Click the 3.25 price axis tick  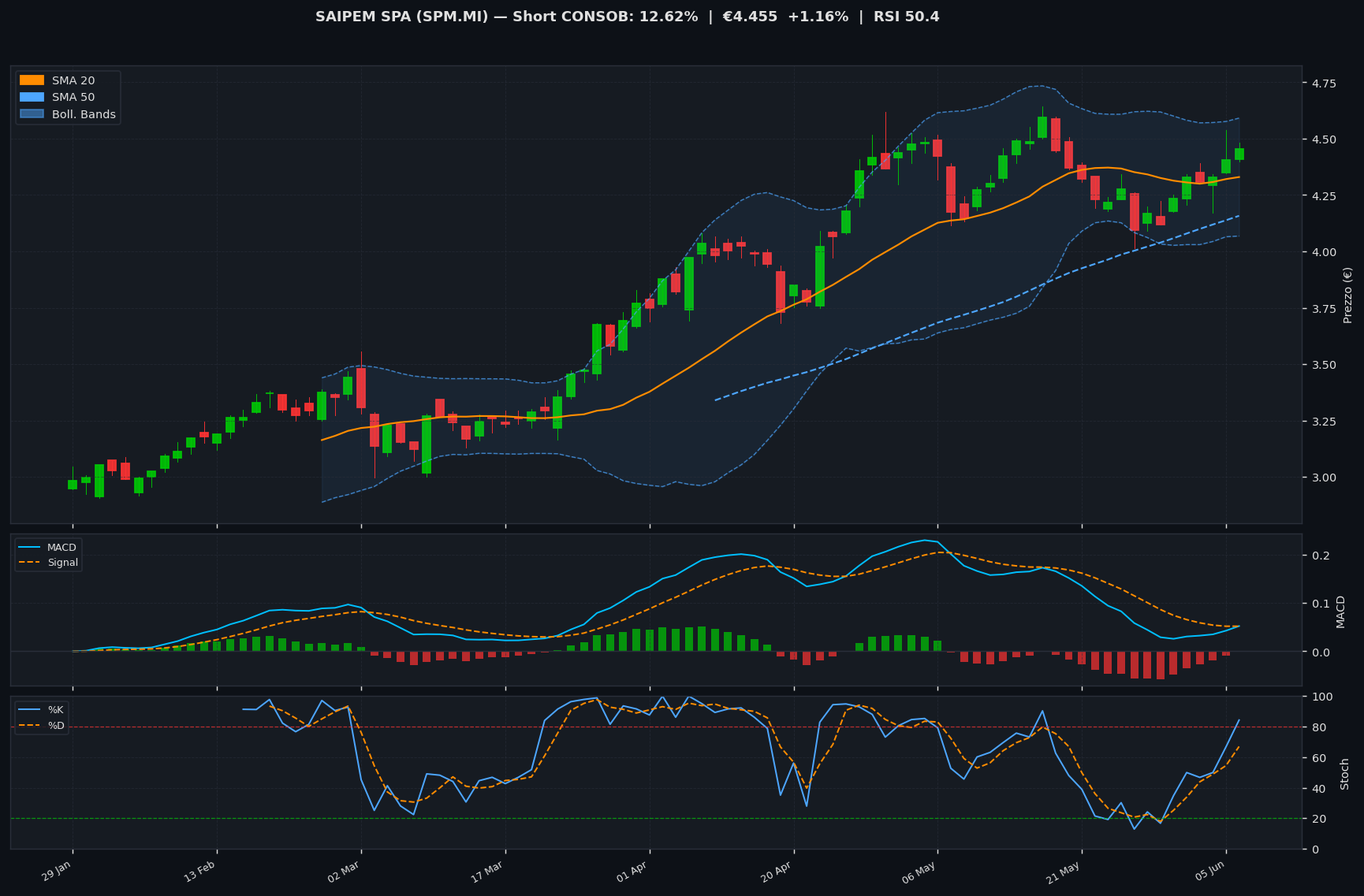pyautogui.click(x=1322, y=422)
